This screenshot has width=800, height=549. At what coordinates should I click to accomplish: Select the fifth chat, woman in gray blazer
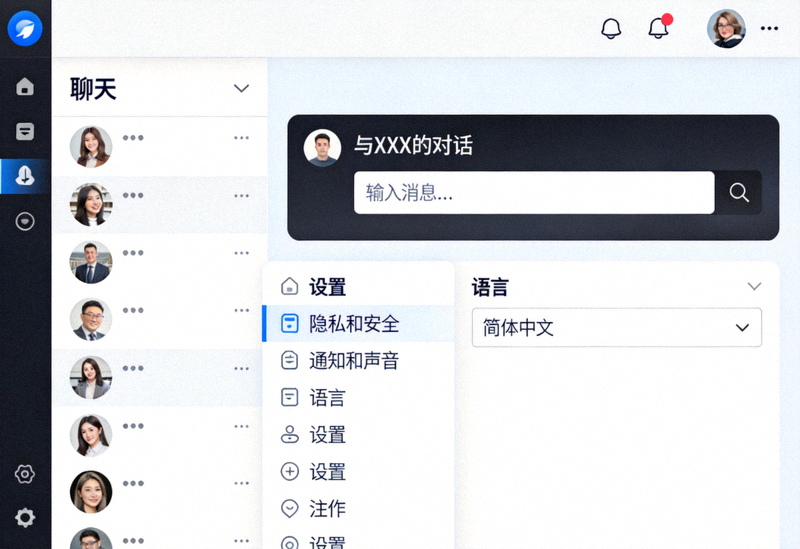tap(91, 378)
